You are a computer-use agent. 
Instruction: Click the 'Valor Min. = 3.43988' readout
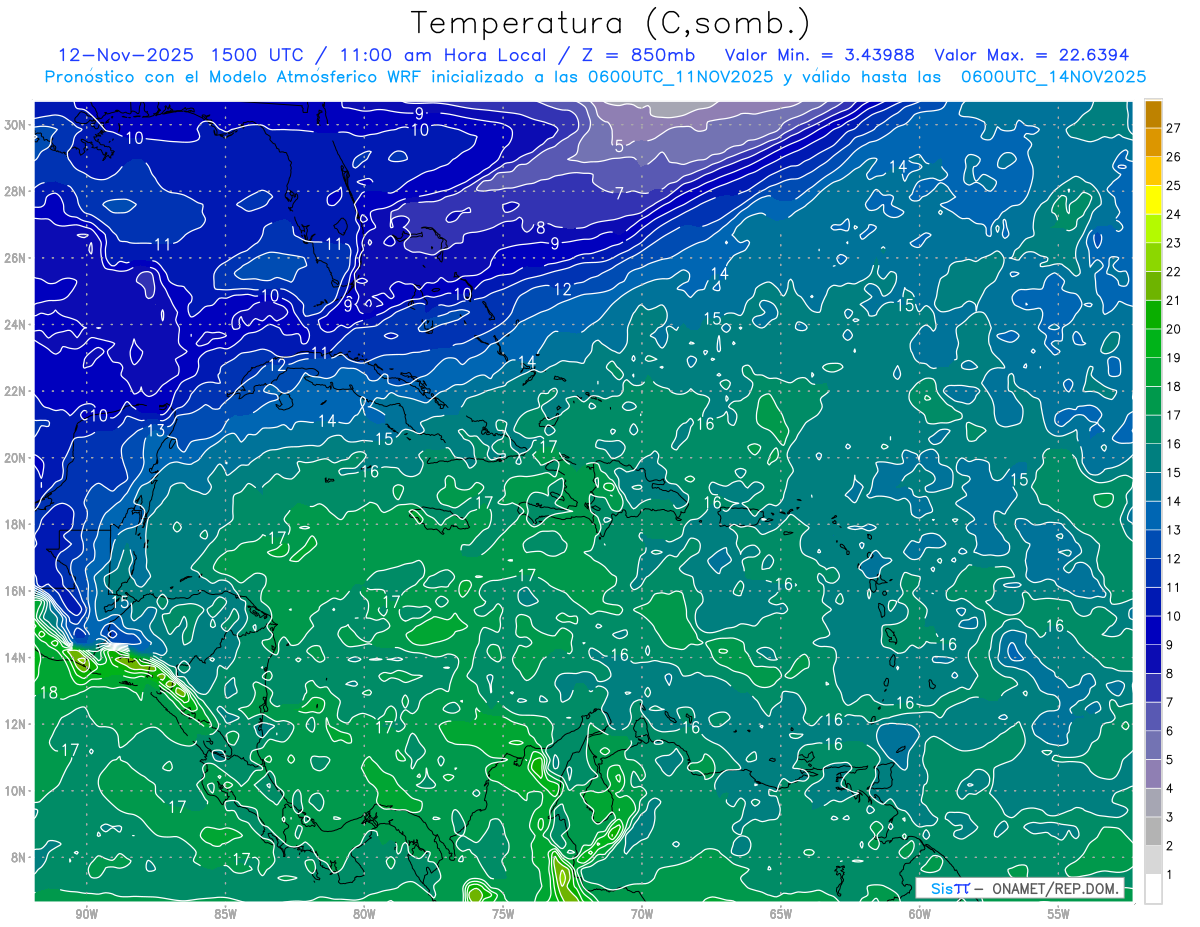pos(818,55)
